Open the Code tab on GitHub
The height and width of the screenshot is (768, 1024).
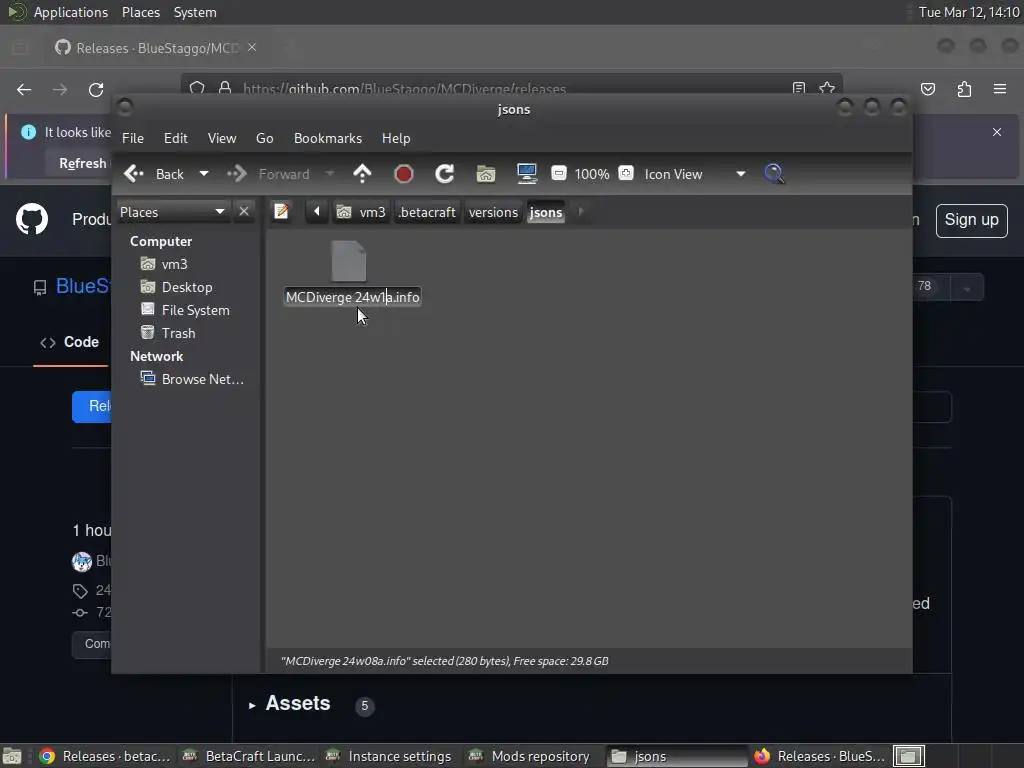[x=71, y=342]
